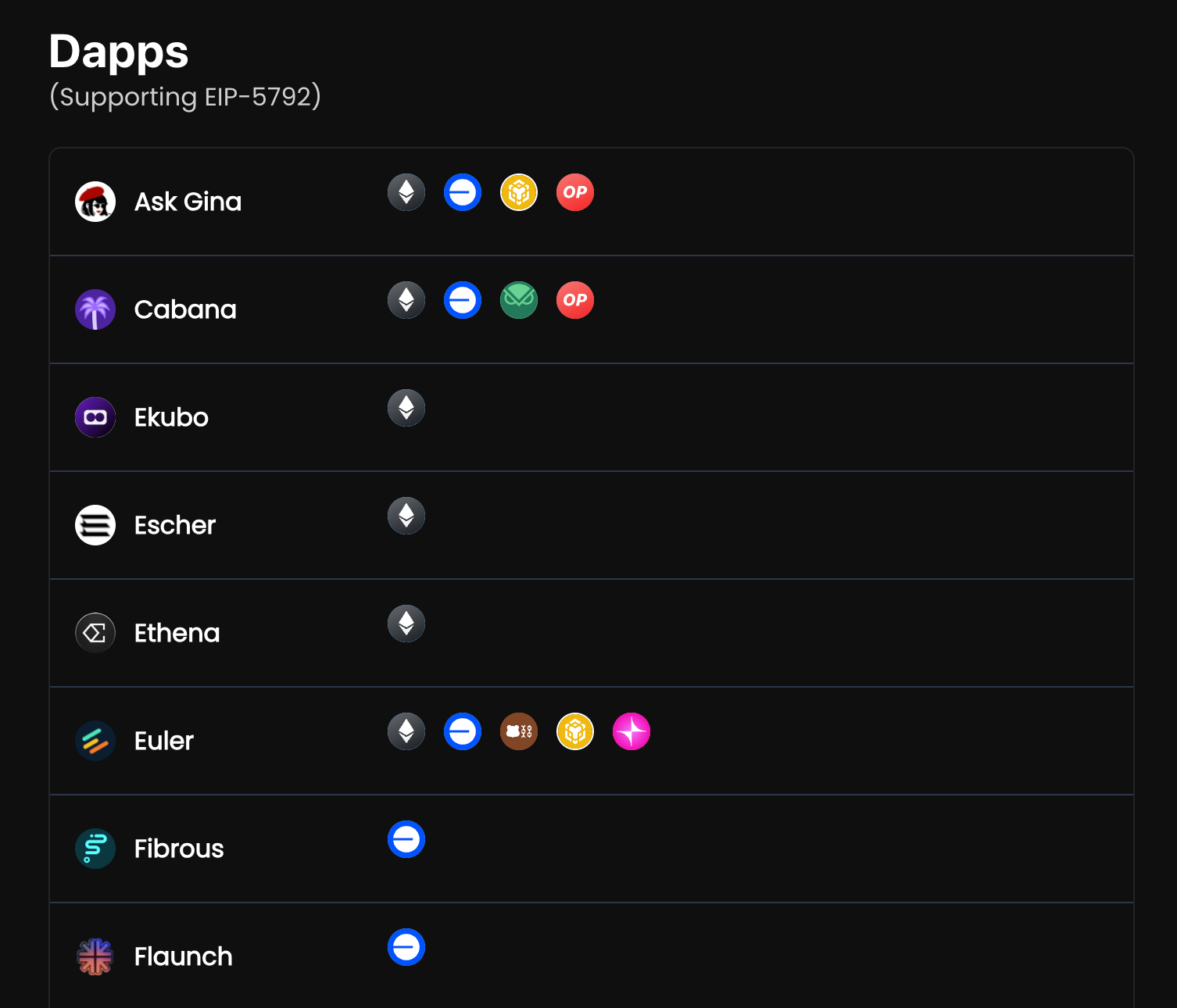Click the Ask Gina avatar logo
This screenshot has height=1008, width=1177.
[95, 202]
